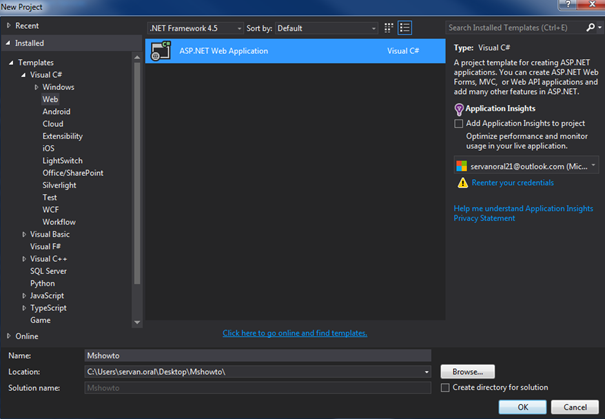
Task: Select the WCF category
Action: pos(51,210)
